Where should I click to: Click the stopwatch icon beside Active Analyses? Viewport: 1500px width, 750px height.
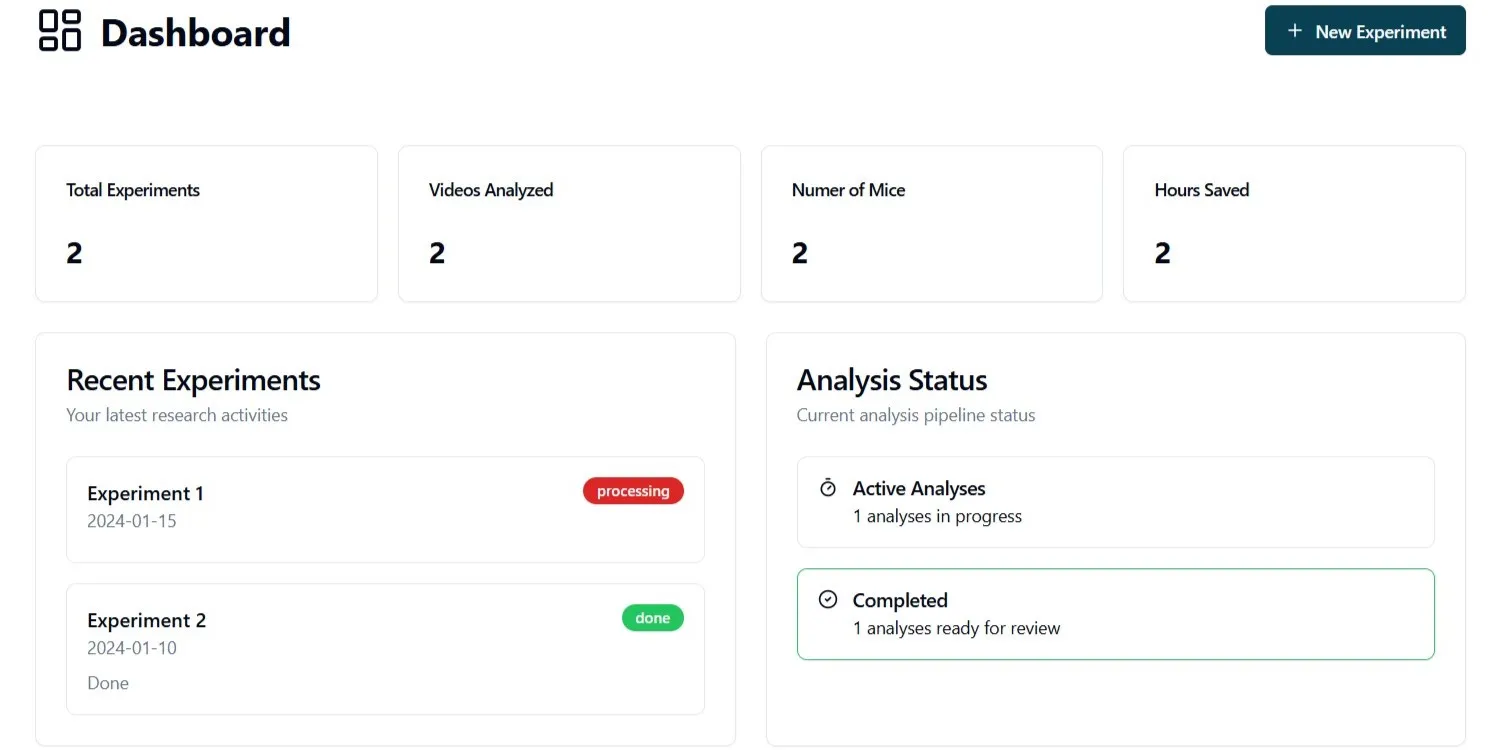pos(827,488)
